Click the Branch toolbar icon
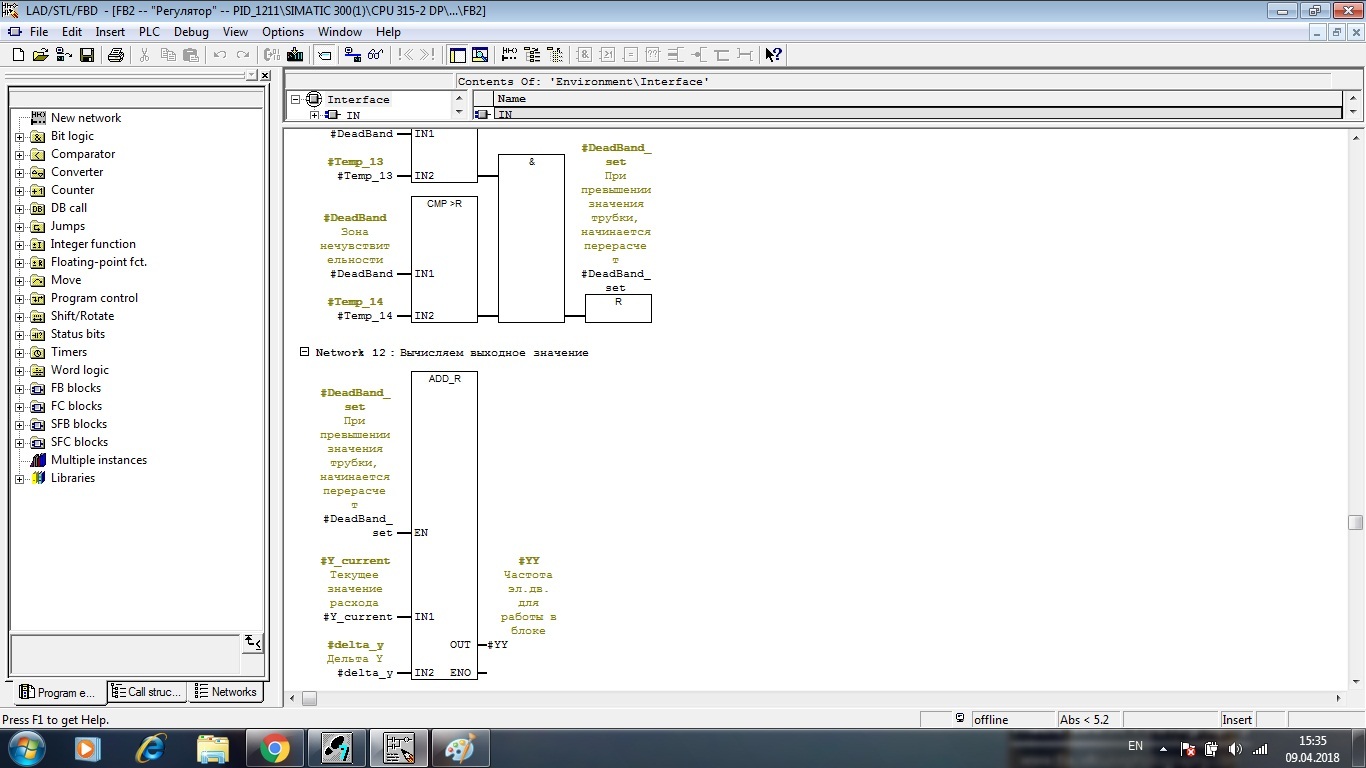The height and width of the screenshot is (768, 1366). (720, 55)
